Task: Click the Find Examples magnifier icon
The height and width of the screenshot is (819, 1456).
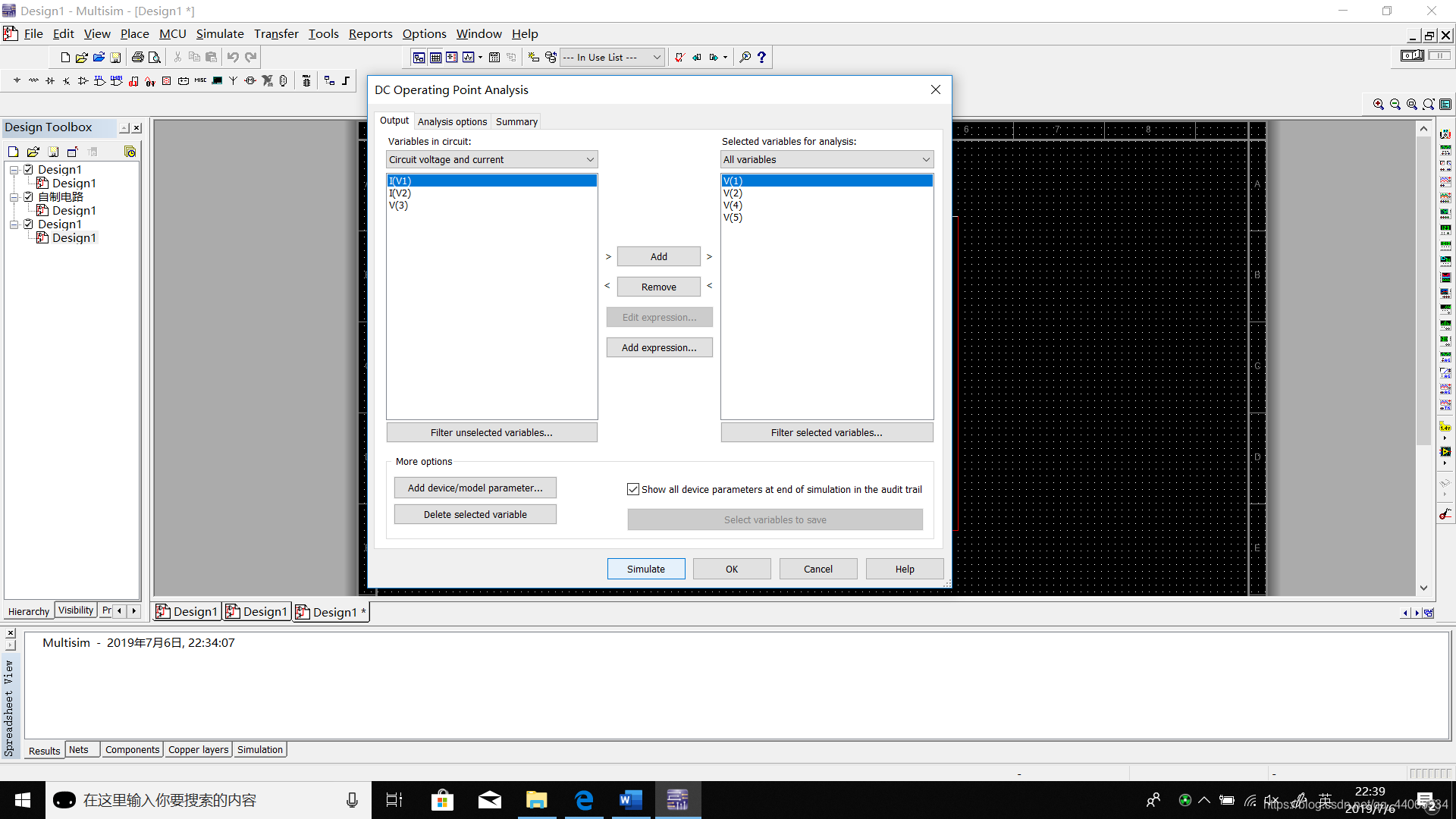Action: [x=745, y=57]
